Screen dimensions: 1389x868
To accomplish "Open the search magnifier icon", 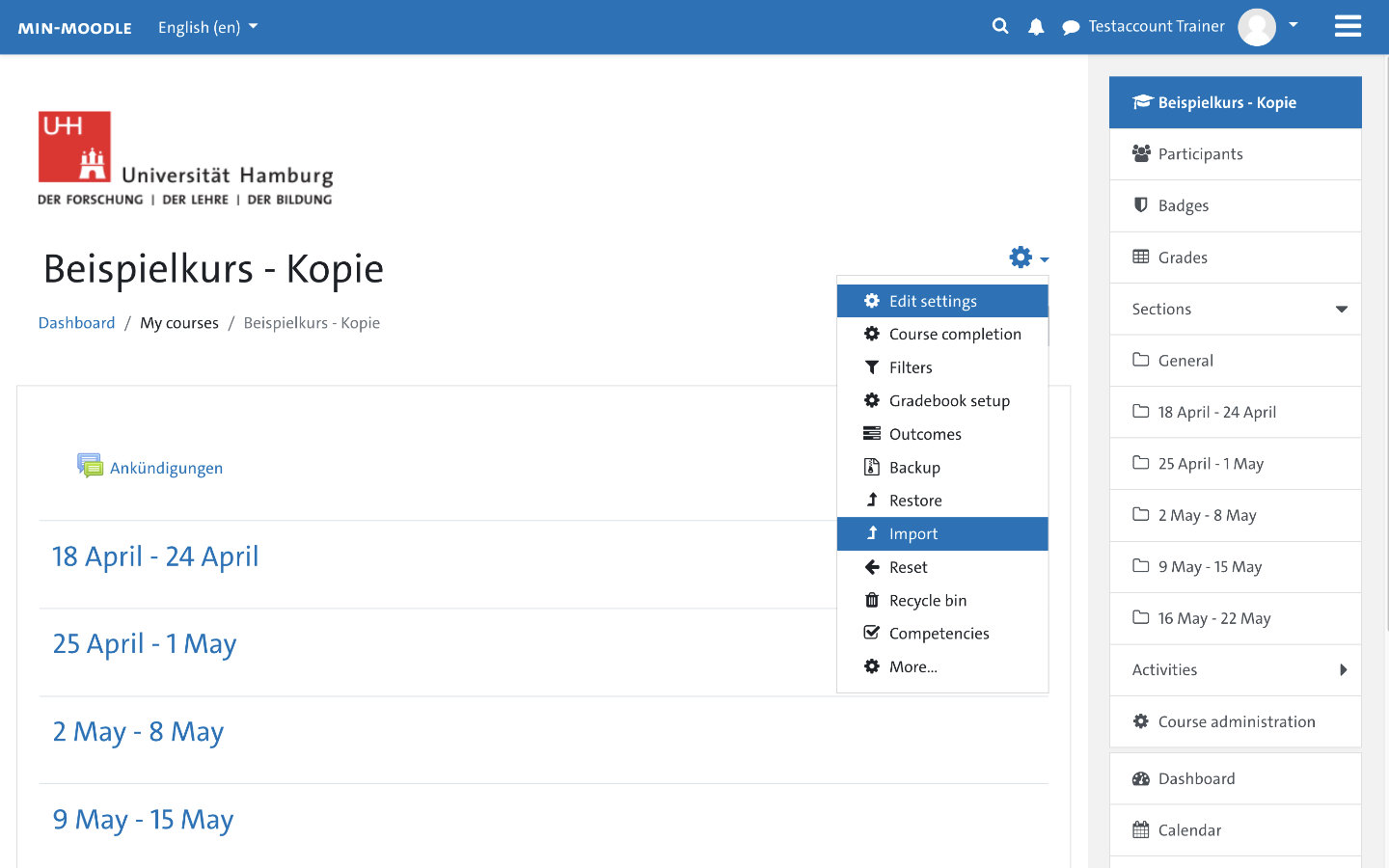I will coord(1000,26).
